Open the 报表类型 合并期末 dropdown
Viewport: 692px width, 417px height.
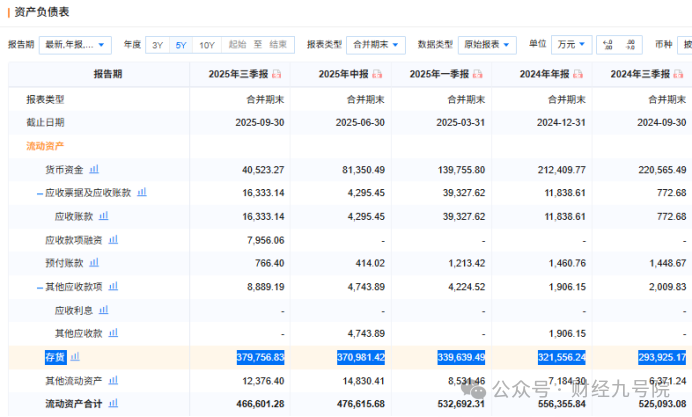coord(376,45)
